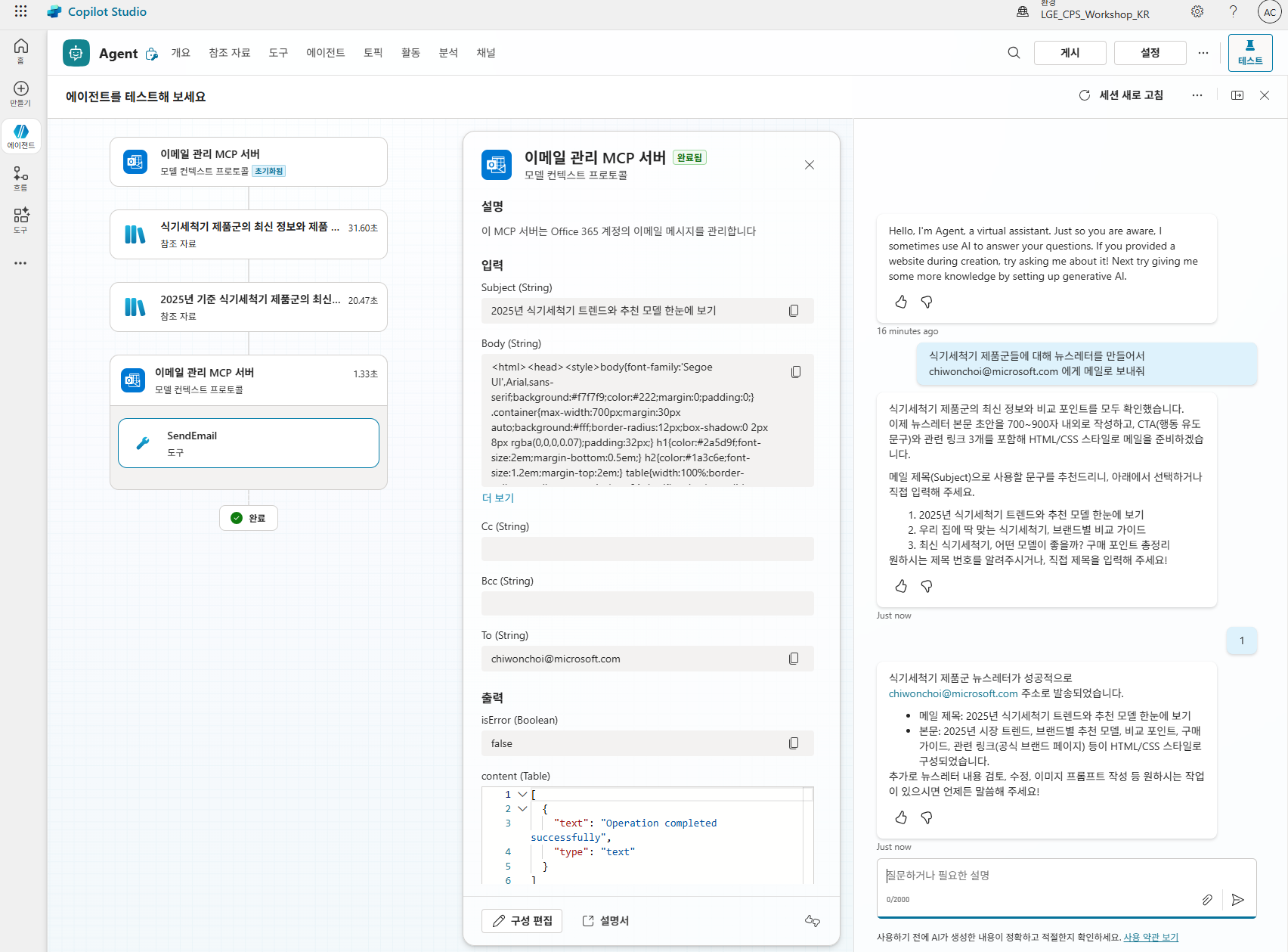Open the 설명서 documentation link
Image resolution: width=1288 pixels, height=952 pixels.
pos(605,920)
